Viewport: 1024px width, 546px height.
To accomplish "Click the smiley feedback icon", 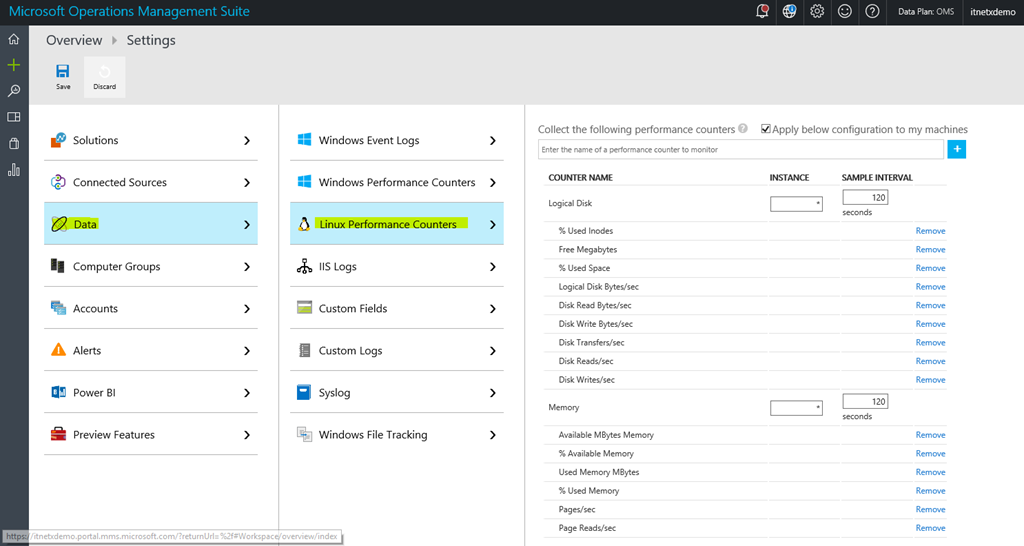I will coord(845,12).
